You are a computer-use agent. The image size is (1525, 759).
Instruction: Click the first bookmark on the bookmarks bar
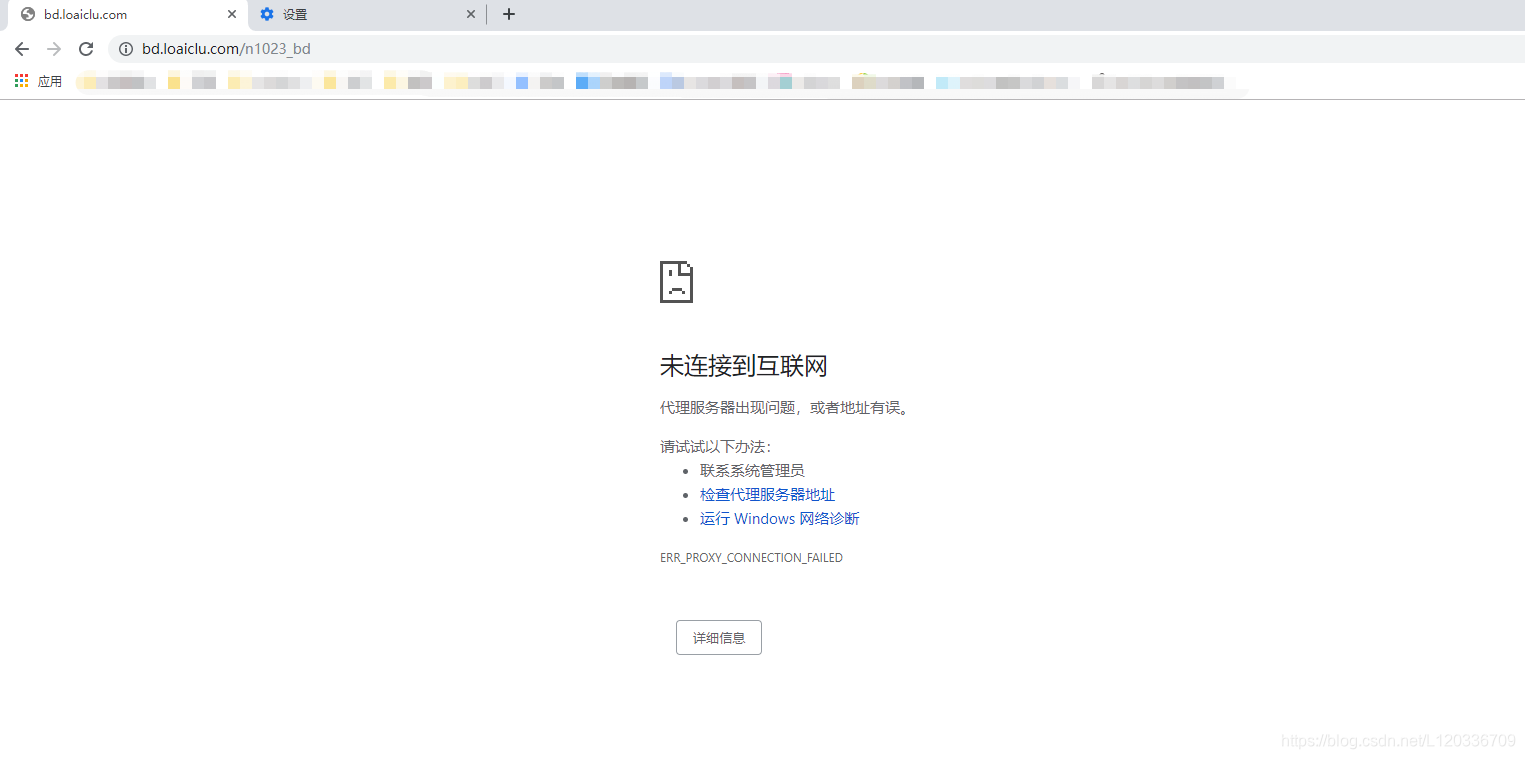(x=115, y=81)
